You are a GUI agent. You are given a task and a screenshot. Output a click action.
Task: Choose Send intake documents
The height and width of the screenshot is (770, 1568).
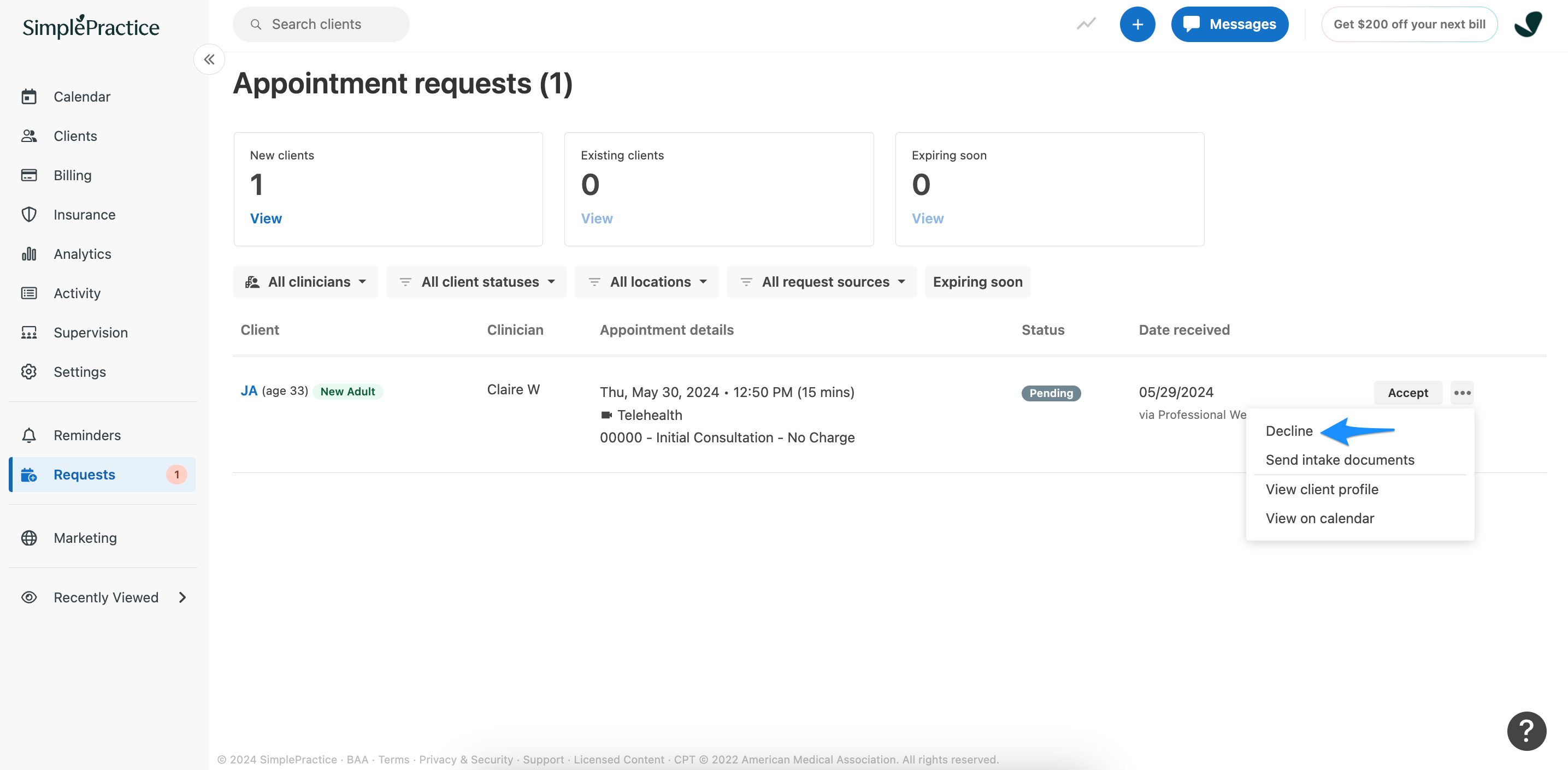tap(1340, 460)
